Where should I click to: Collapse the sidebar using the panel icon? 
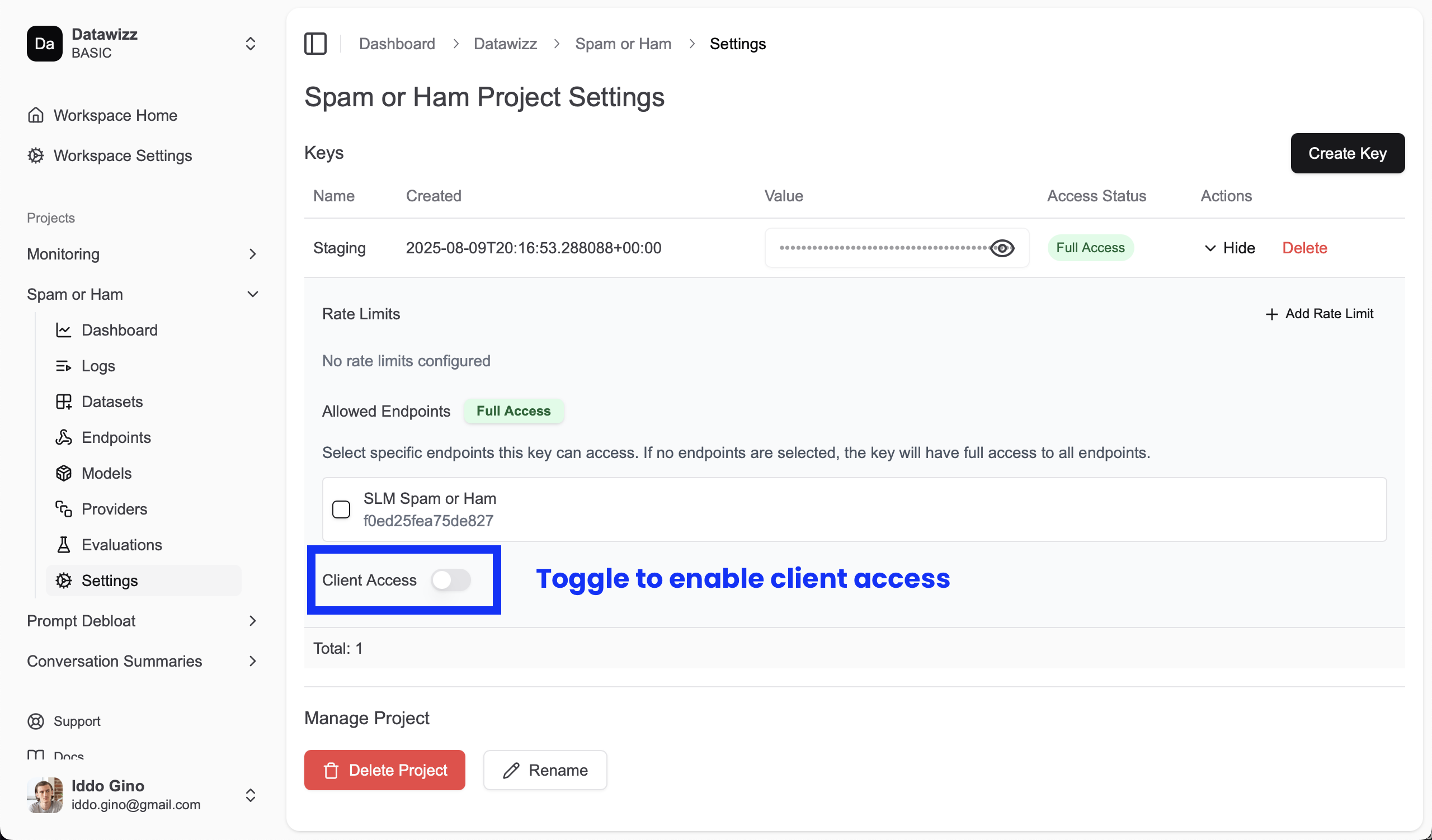[x=315, y=43]
